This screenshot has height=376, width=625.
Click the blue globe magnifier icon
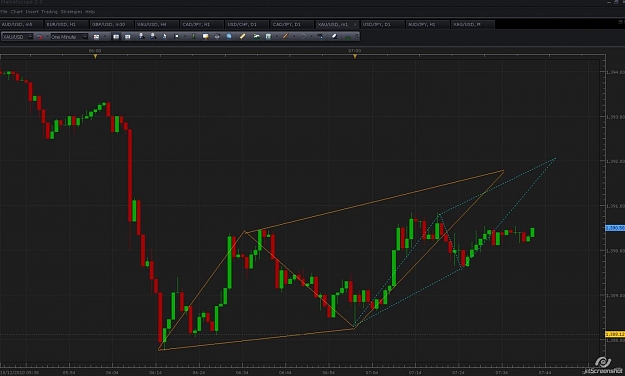pyautogui.click(x=229, y=36)
